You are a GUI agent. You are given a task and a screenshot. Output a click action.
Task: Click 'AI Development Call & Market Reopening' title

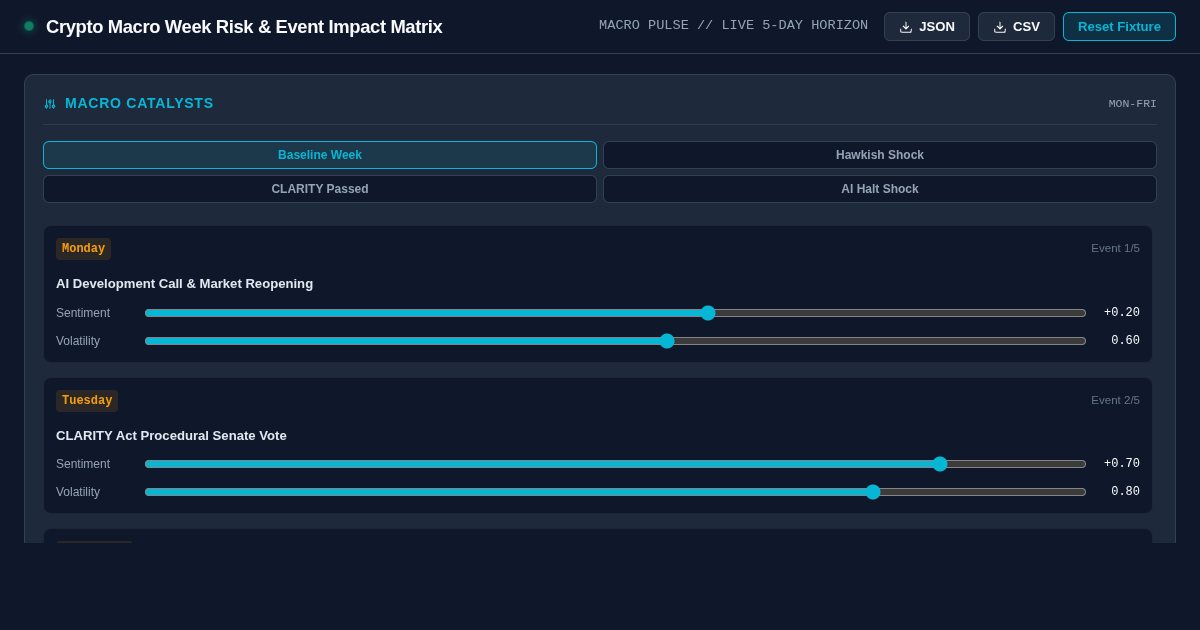[184, 284]
